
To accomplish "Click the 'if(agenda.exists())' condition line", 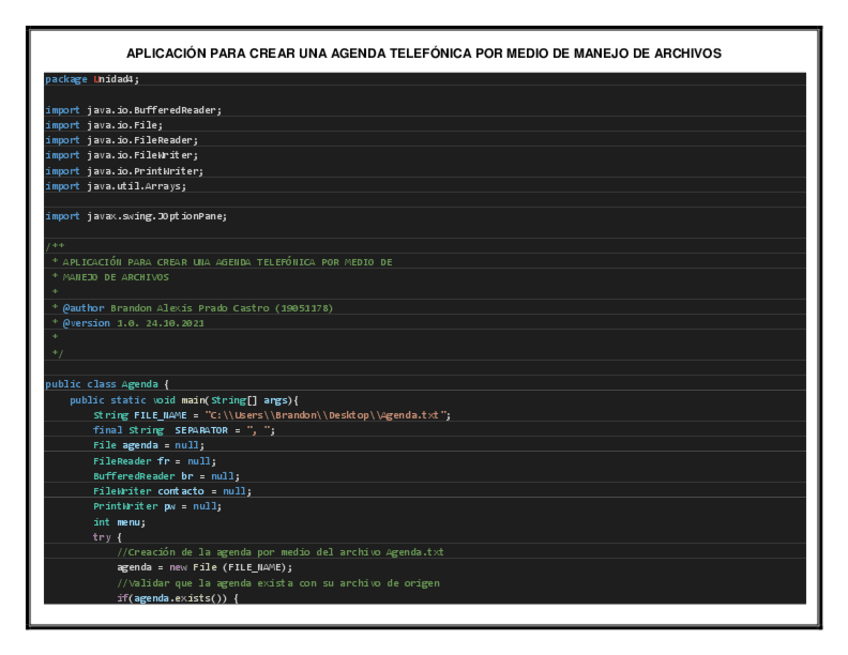I will [178, 598].
